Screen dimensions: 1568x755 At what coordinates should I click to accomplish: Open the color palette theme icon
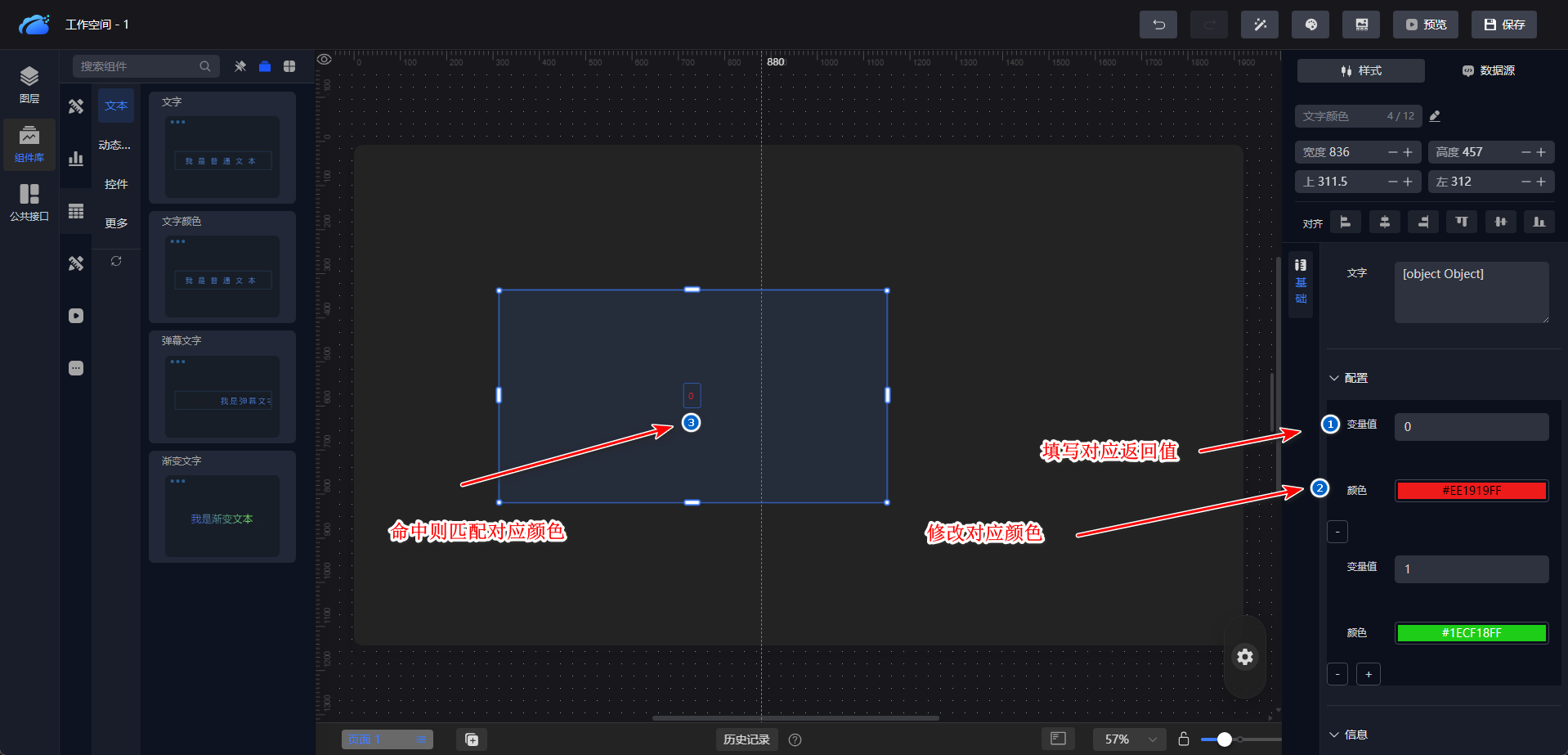pos(1310,25)
